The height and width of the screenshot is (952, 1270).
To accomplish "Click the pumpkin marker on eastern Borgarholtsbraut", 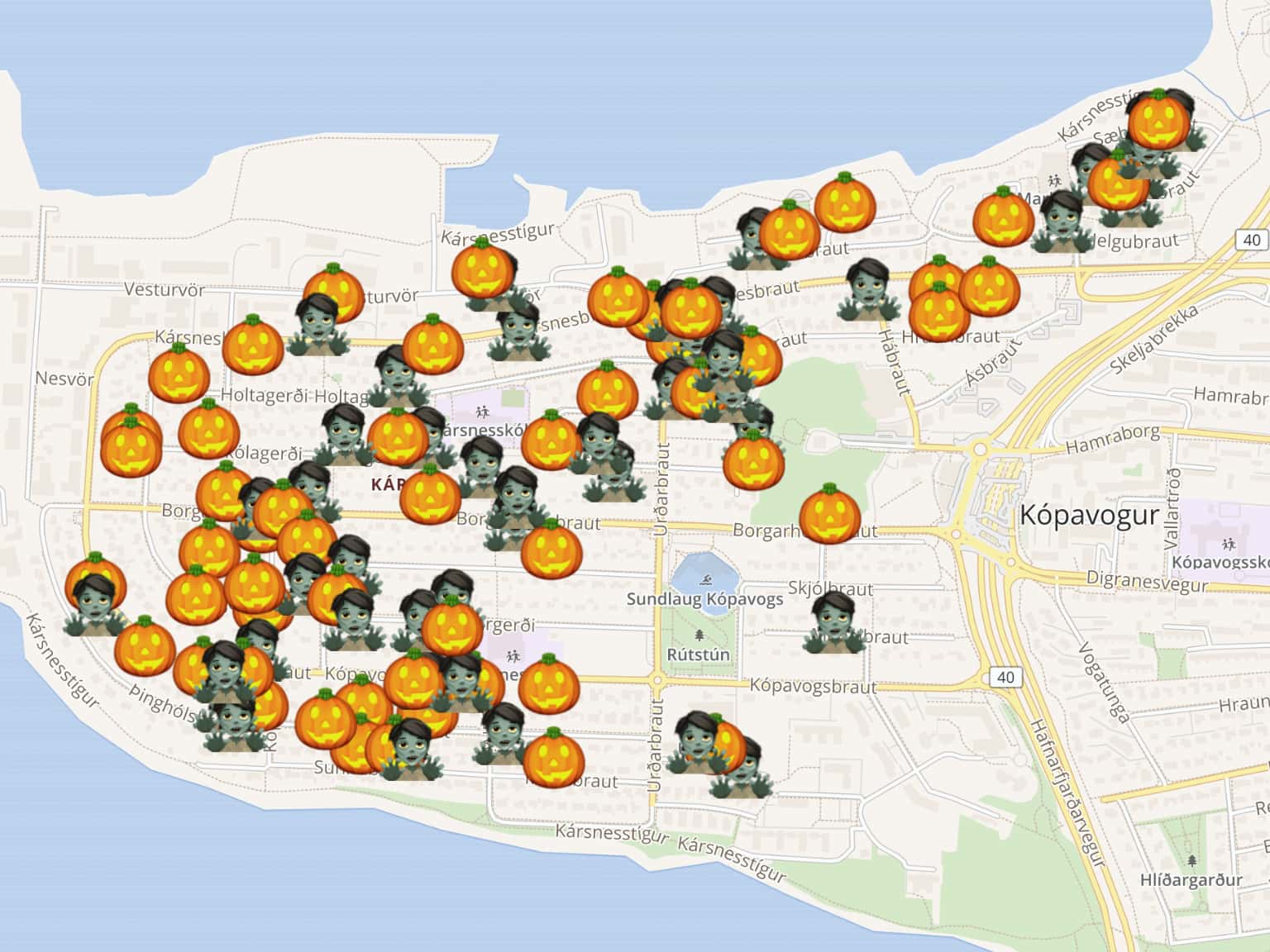I will click(830, 514).
